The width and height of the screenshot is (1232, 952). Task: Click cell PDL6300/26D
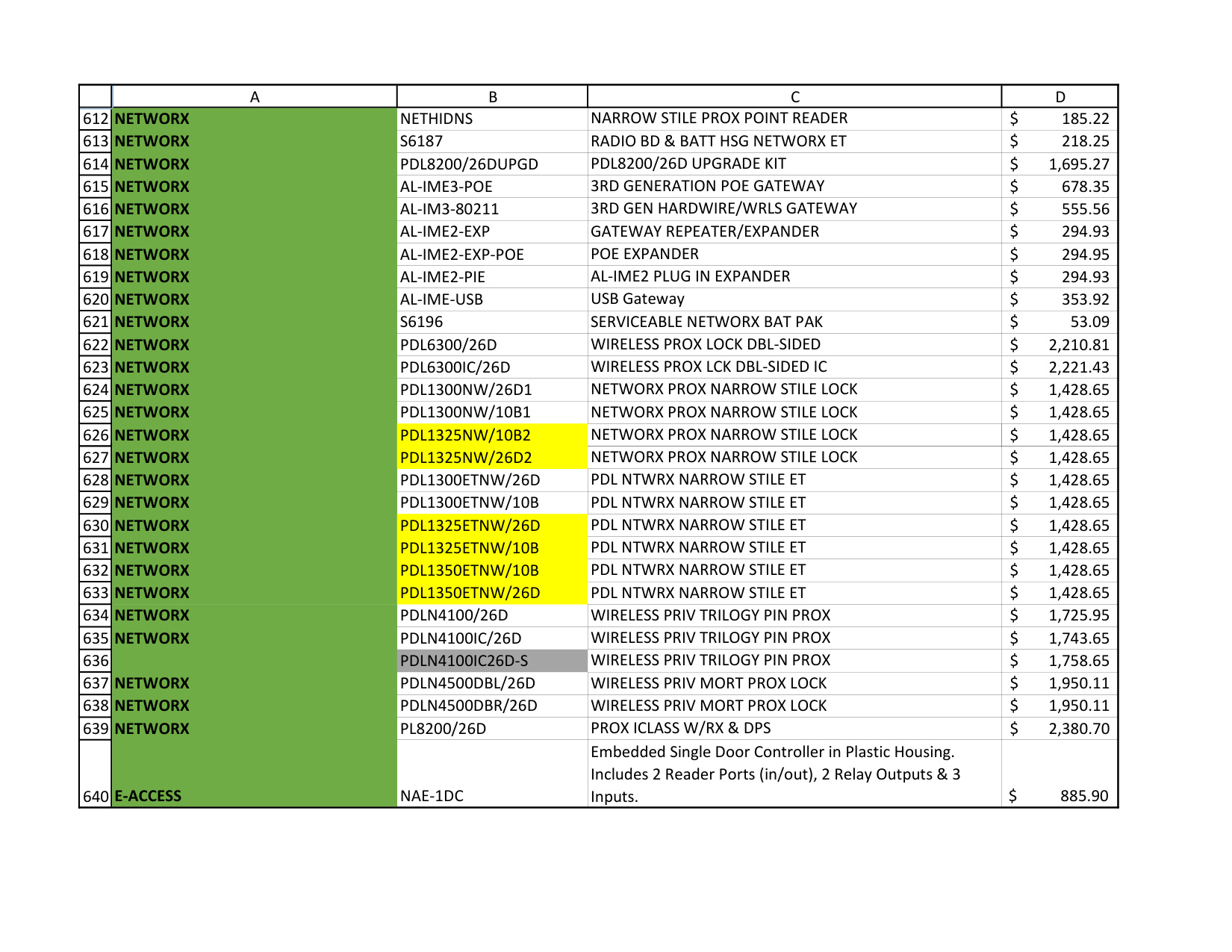(493, 345)
